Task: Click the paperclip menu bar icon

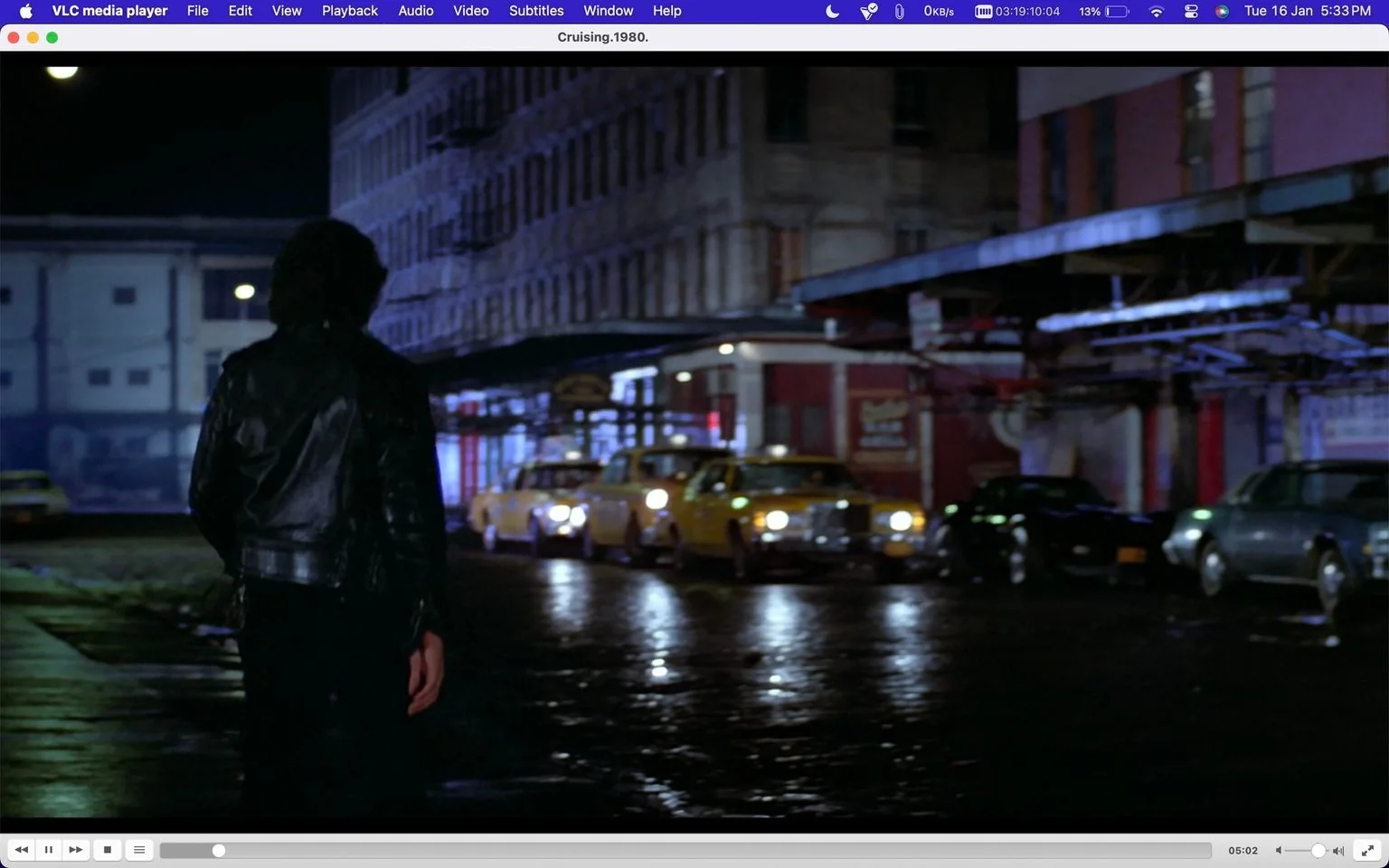Action: 899,12
